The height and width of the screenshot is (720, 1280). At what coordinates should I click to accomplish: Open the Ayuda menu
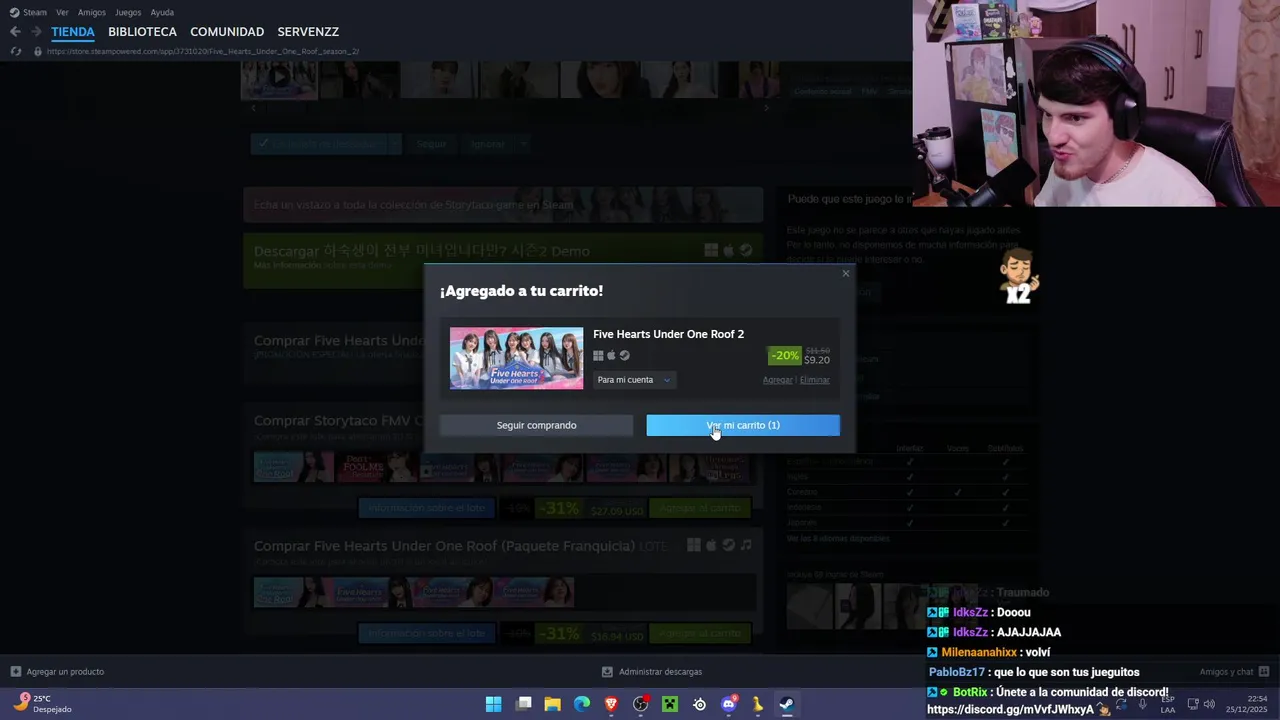pyautogui.click(x=162, y=12)
